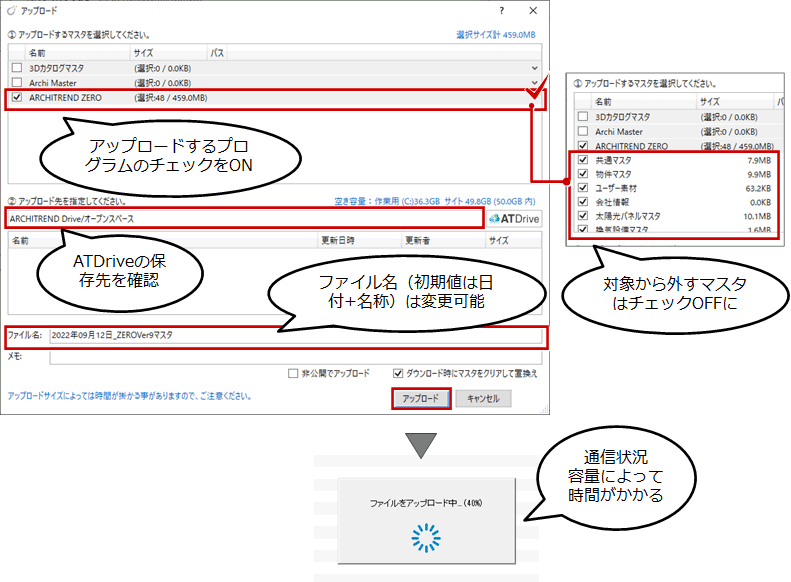Open the ATDrive destination button
791x582 pixels.
pyautogui.click(x=515, y=219)
